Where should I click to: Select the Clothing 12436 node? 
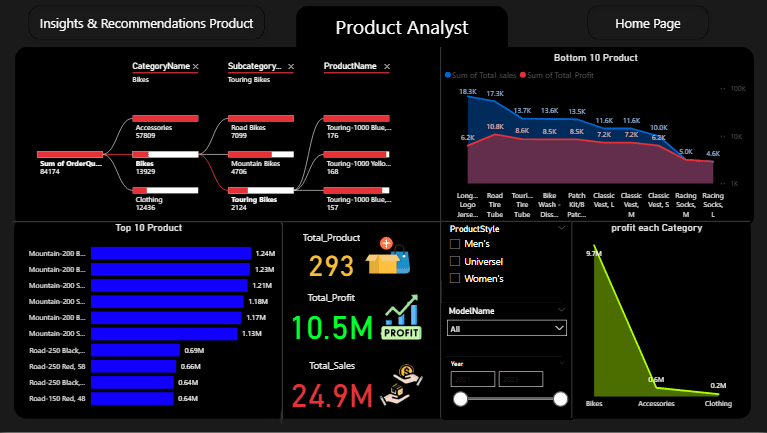click(165, 190)
